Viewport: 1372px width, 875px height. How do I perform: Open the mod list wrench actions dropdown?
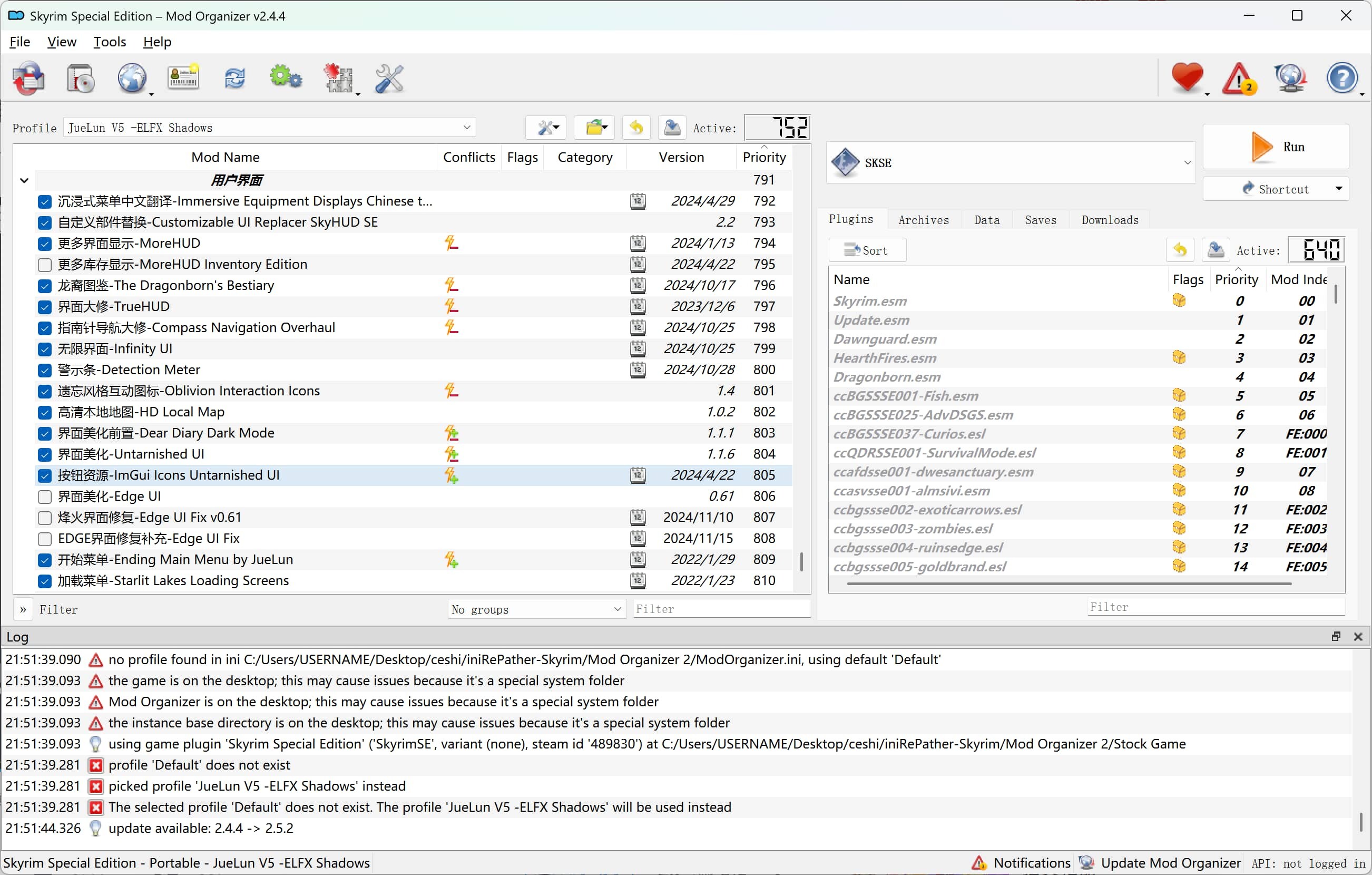546,128
